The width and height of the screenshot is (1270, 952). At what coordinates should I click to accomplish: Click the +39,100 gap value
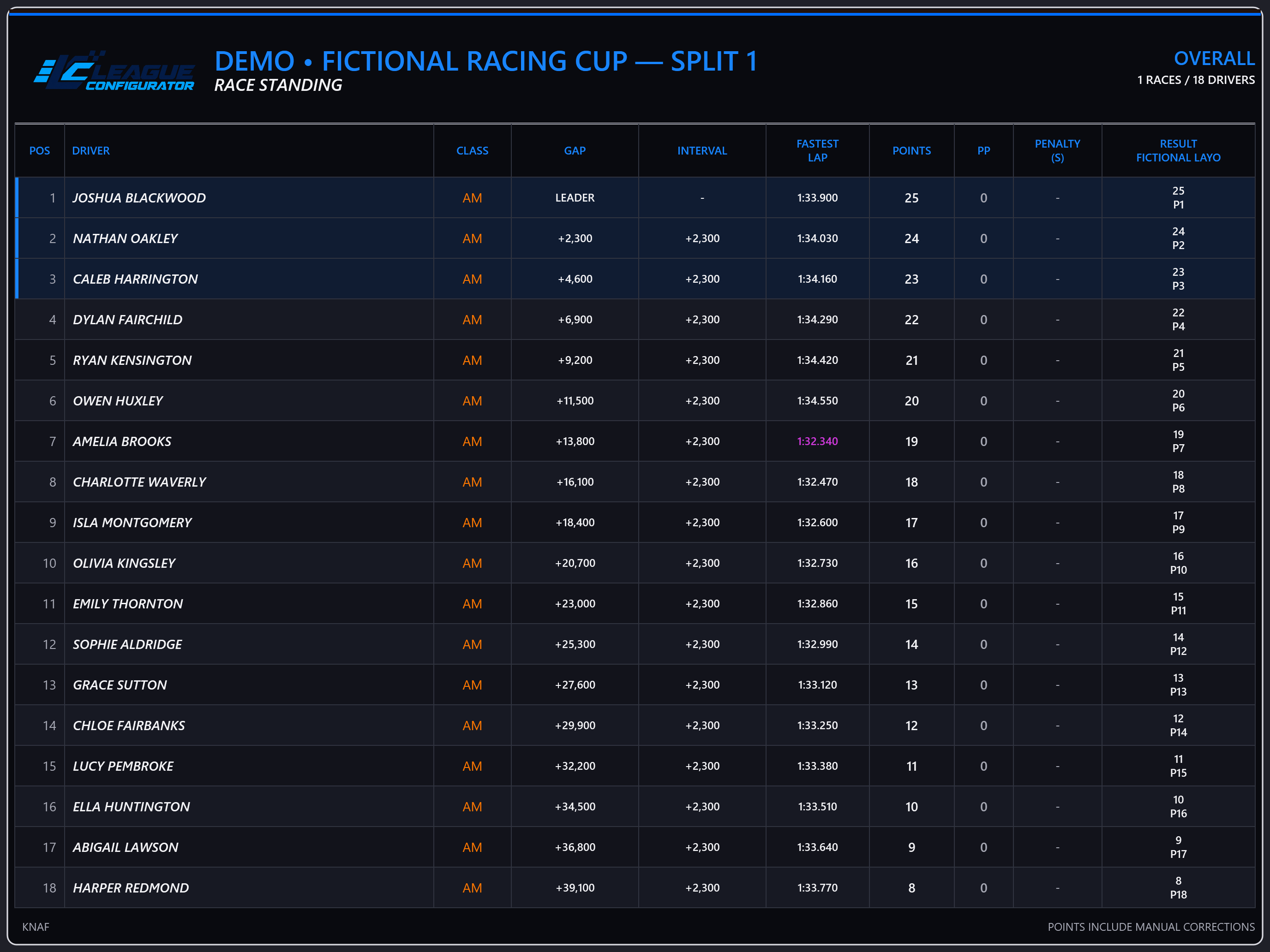click(575, 888)
